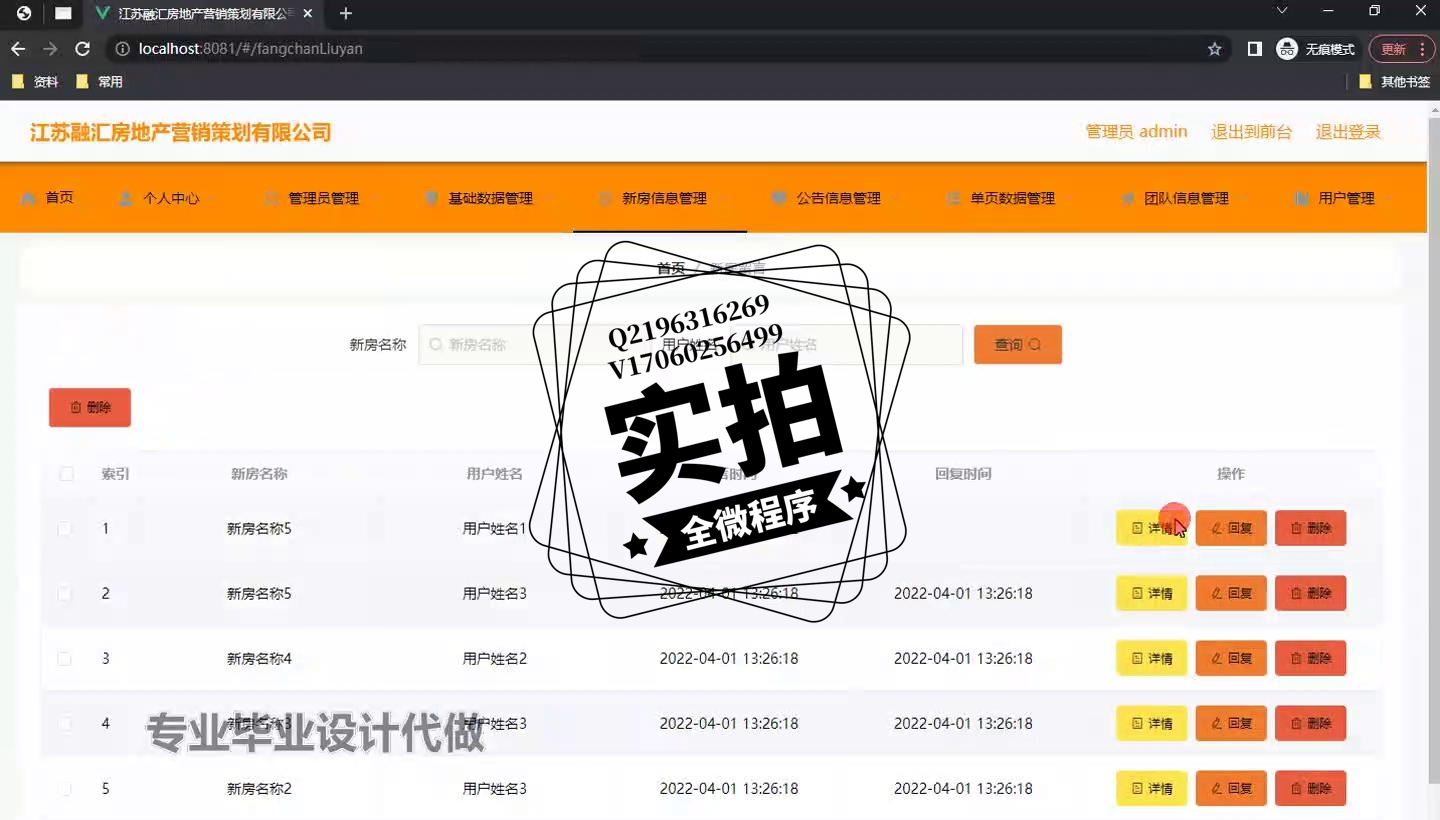Click 回复 for row 2
Screen dimensions: 1440x820
[x=1231, y=593]
